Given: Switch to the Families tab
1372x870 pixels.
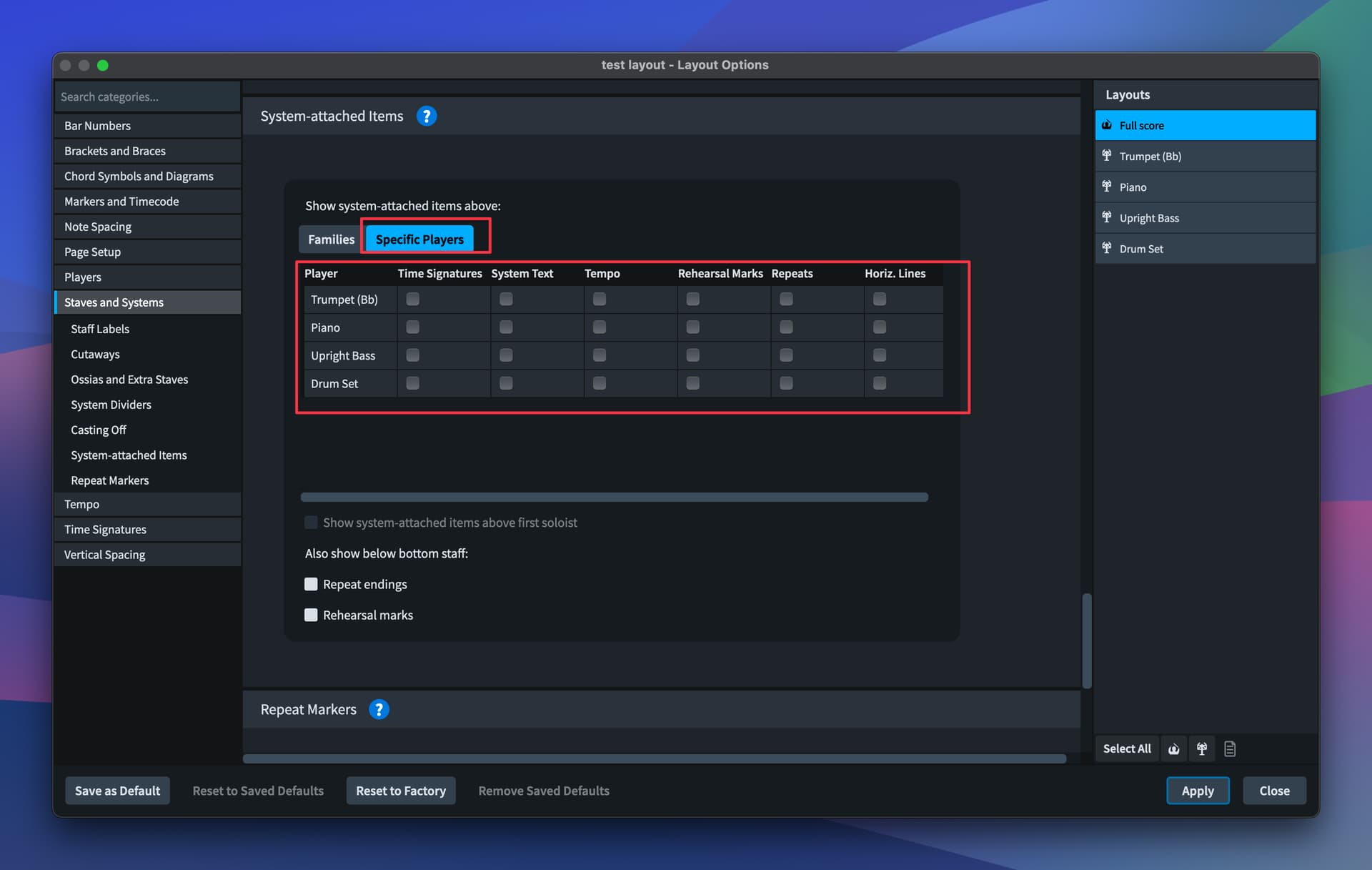Looking at the screenshot, I should click(331, 239).
